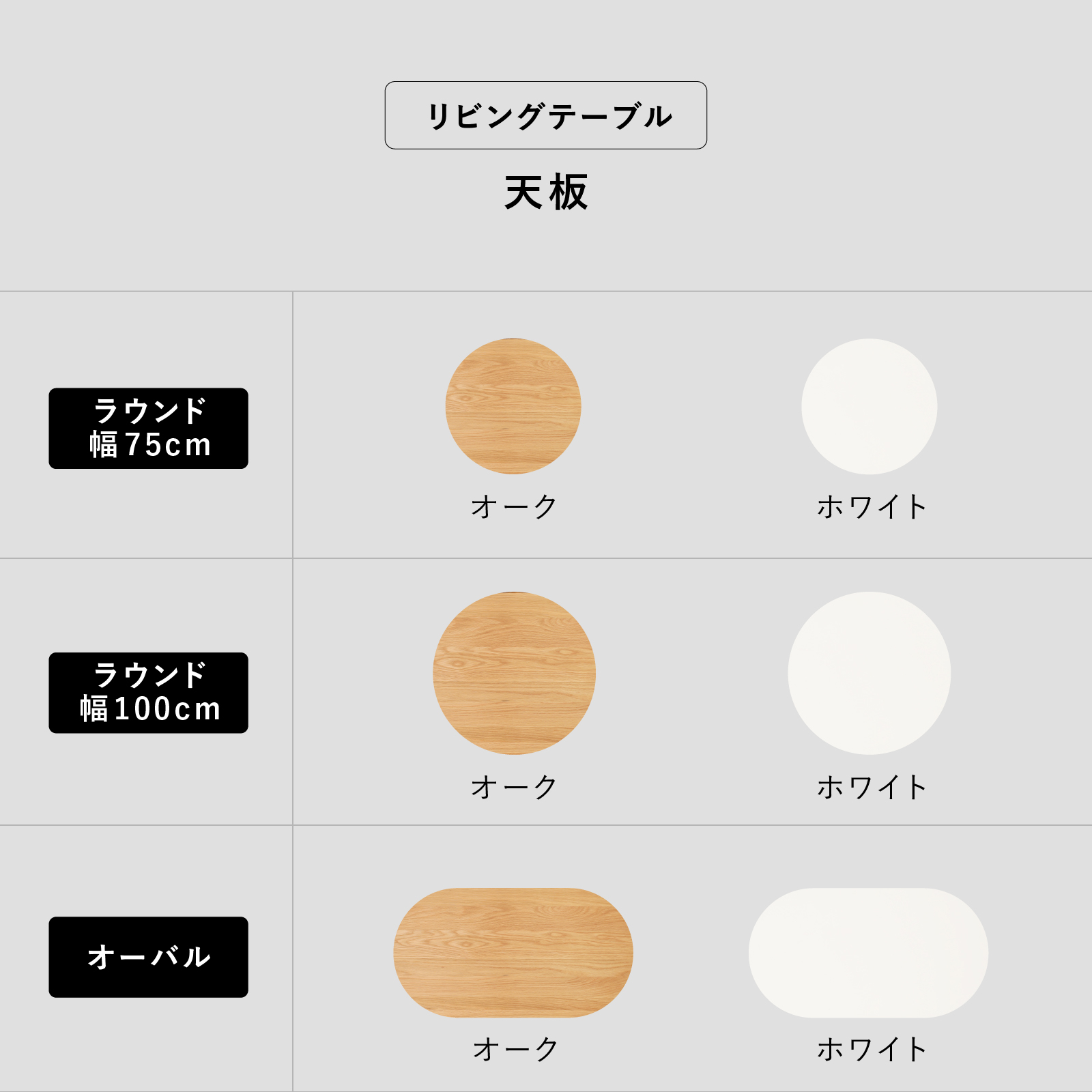Screen dimensions: 1092x1092
Task: Select the oak oval tabletop swatch
Action: (x=513, y=953)
